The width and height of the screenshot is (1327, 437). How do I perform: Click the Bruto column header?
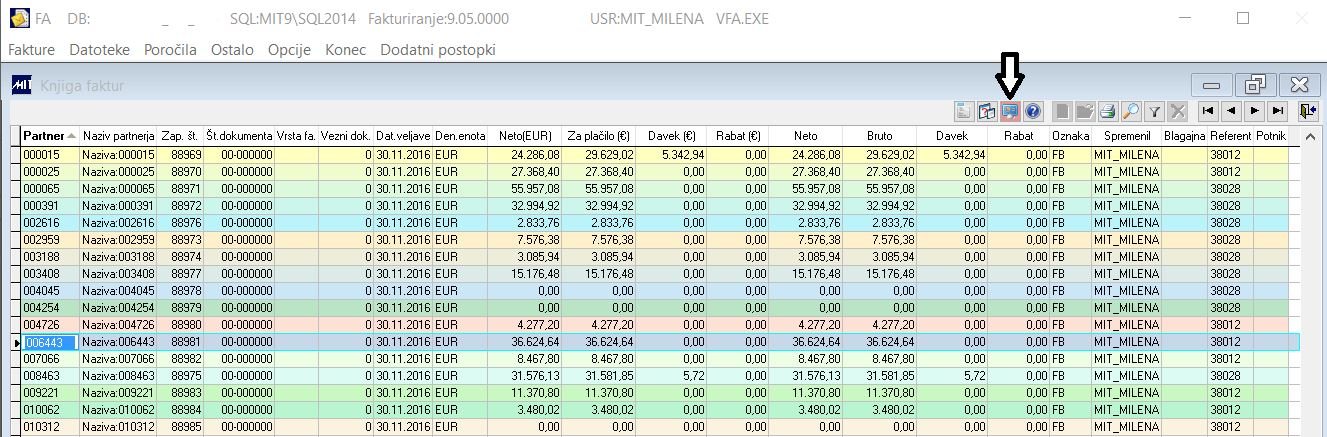click(x=878, y=135)
